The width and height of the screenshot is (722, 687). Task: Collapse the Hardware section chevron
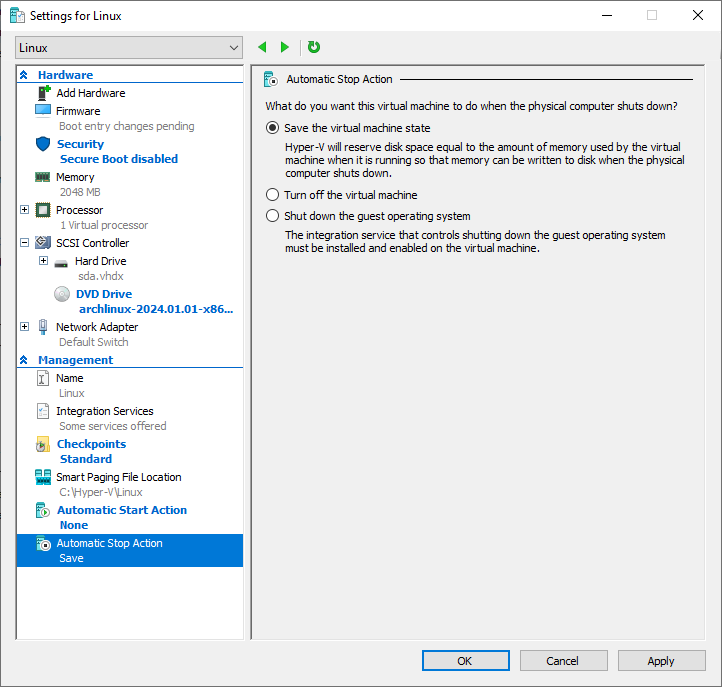24,75
